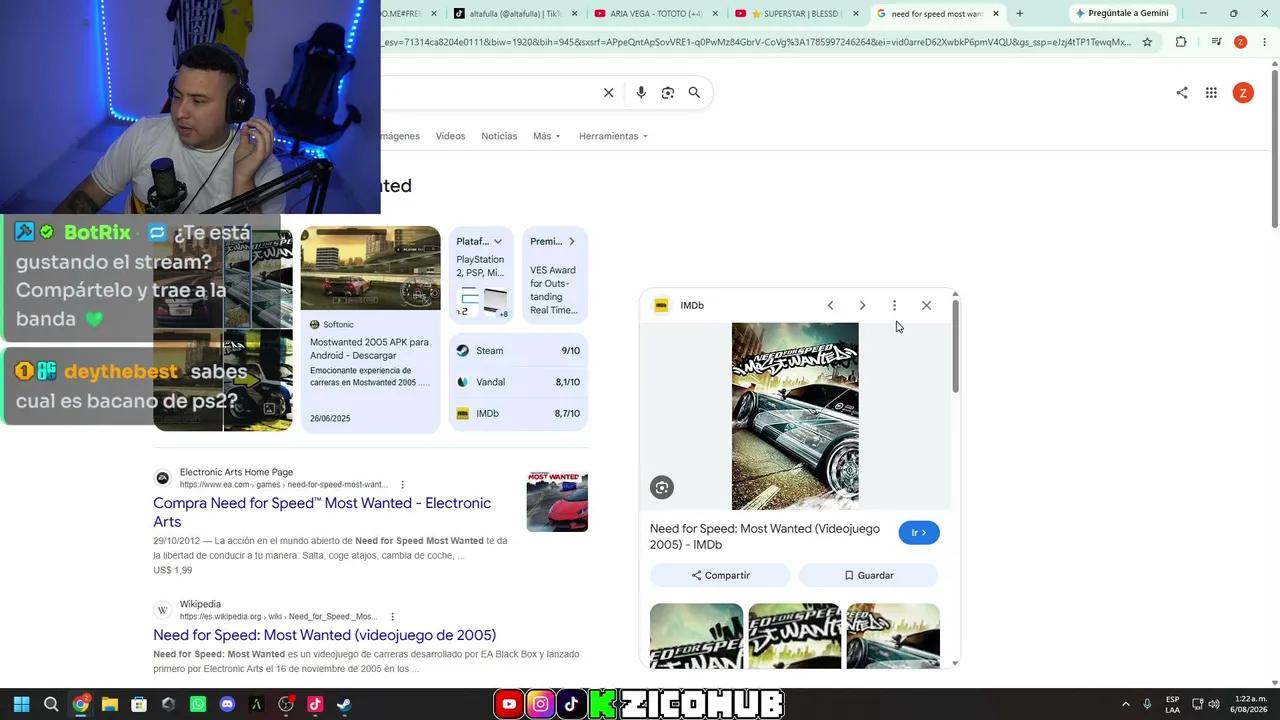Open Chrome media controls icon
The width and height of the screenshot is (1280, 720).
coord(1216,42)
